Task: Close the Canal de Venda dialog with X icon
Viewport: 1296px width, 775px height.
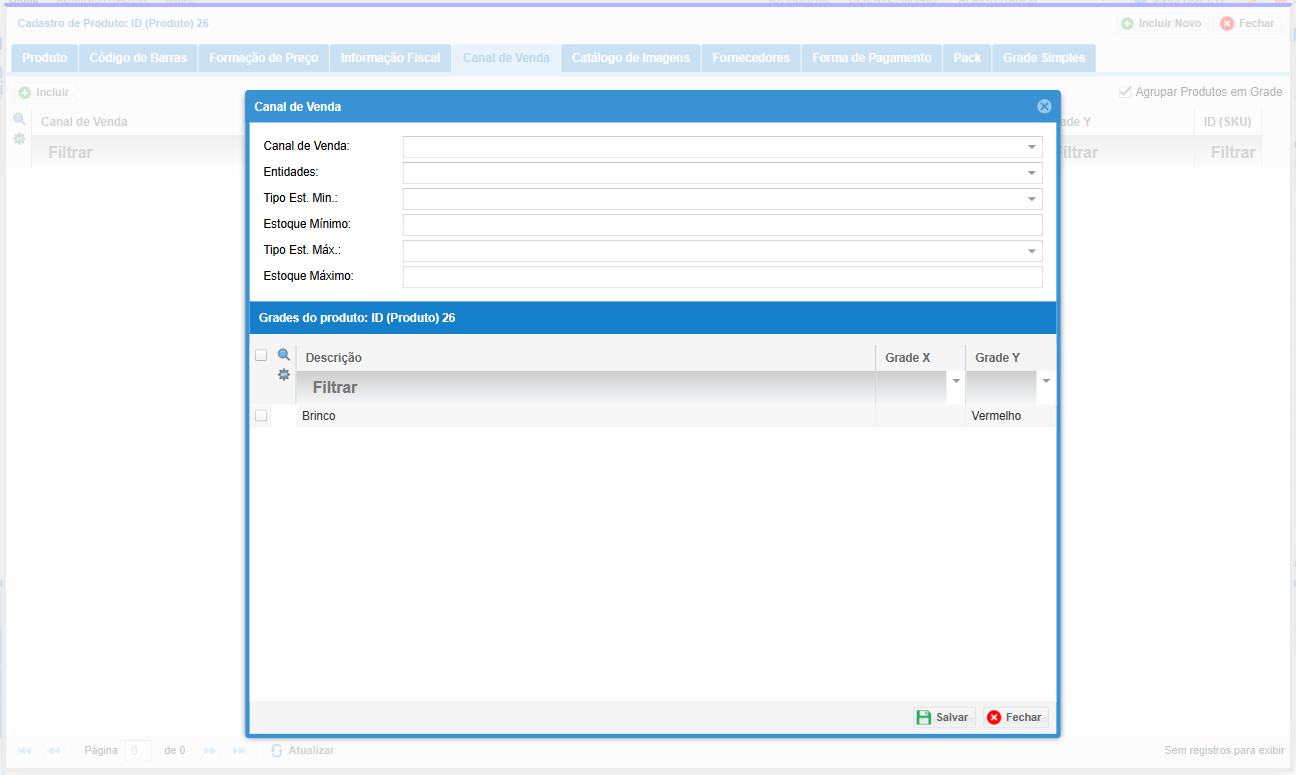Action: [1044, 106]
